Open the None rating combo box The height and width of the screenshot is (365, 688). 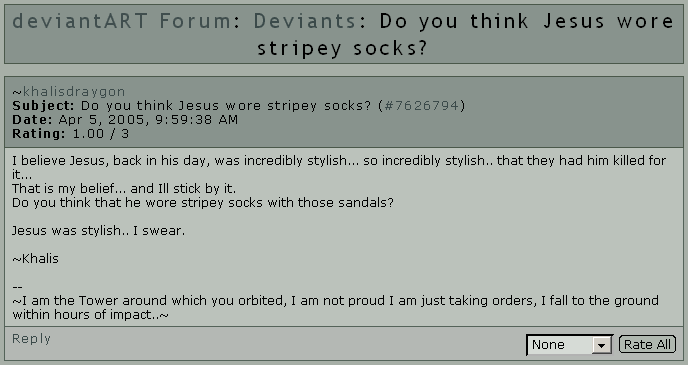[570, 345]
